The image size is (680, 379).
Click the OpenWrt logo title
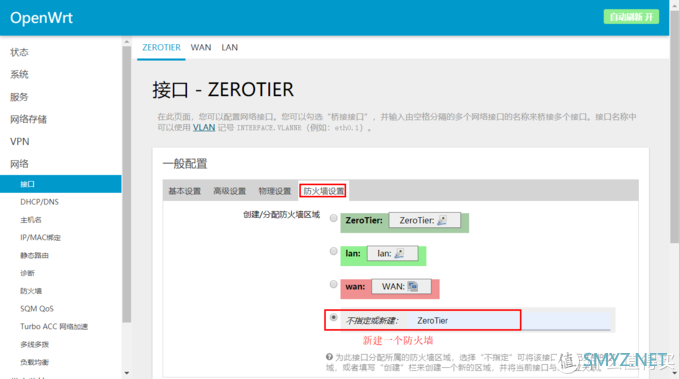41,18
